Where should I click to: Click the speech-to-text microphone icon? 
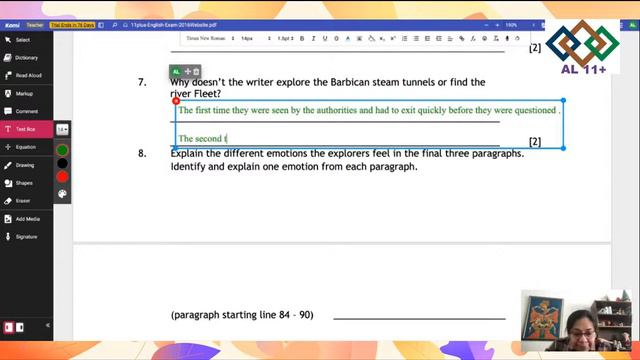click(507, 38)
